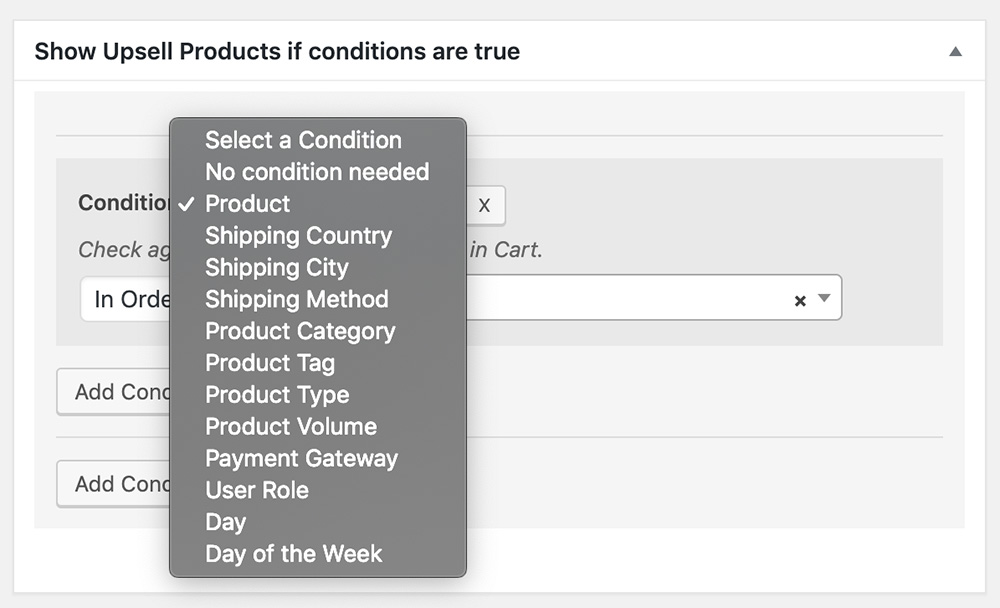The width and height of the screenshot is (1000, 608).
Task: Select "Product" from the condition list
Action: point(247,204)
